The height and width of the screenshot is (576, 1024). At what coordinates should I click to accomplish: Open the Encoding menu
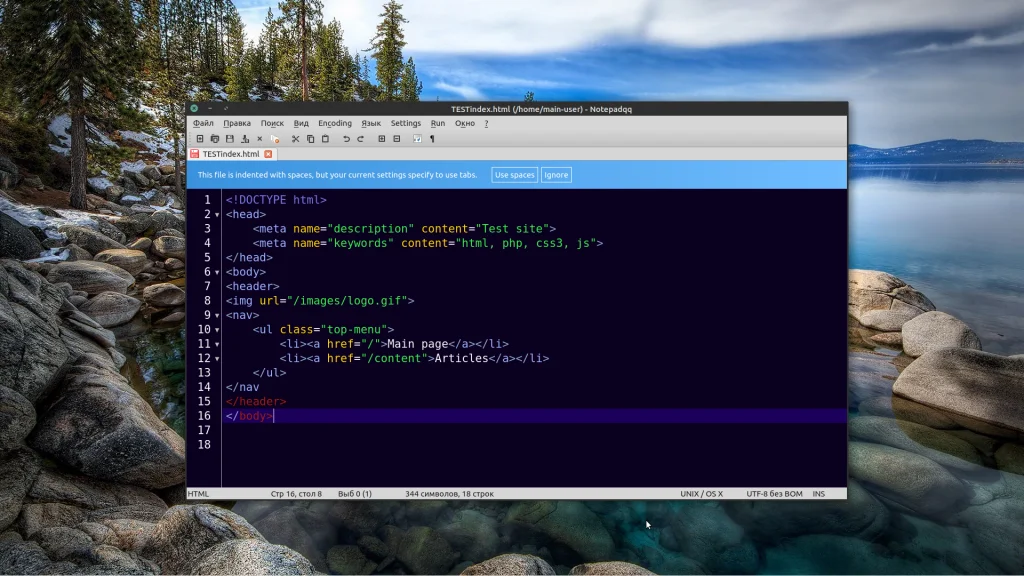[335, 123]
